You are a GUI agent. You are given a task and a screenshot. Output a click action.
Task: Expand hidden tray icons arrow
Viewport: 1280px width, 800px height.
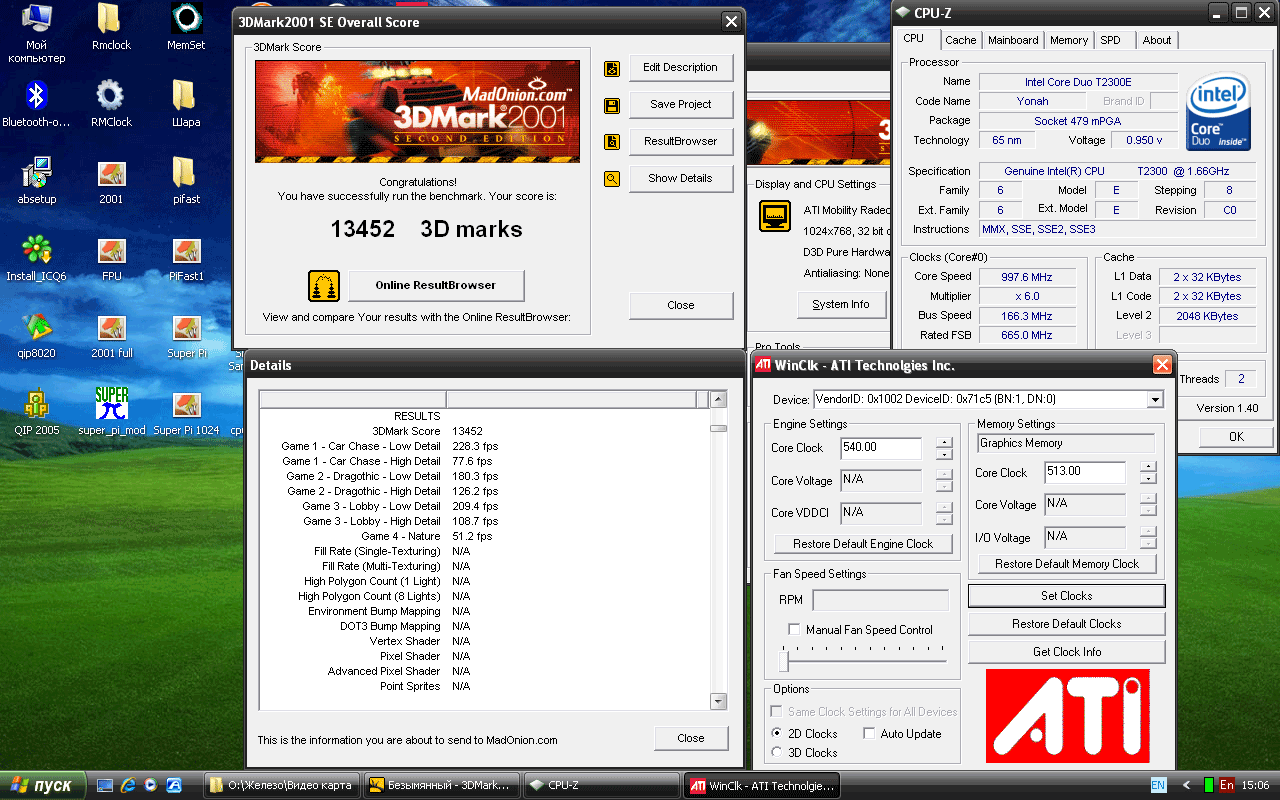(x=1186, y=785)
